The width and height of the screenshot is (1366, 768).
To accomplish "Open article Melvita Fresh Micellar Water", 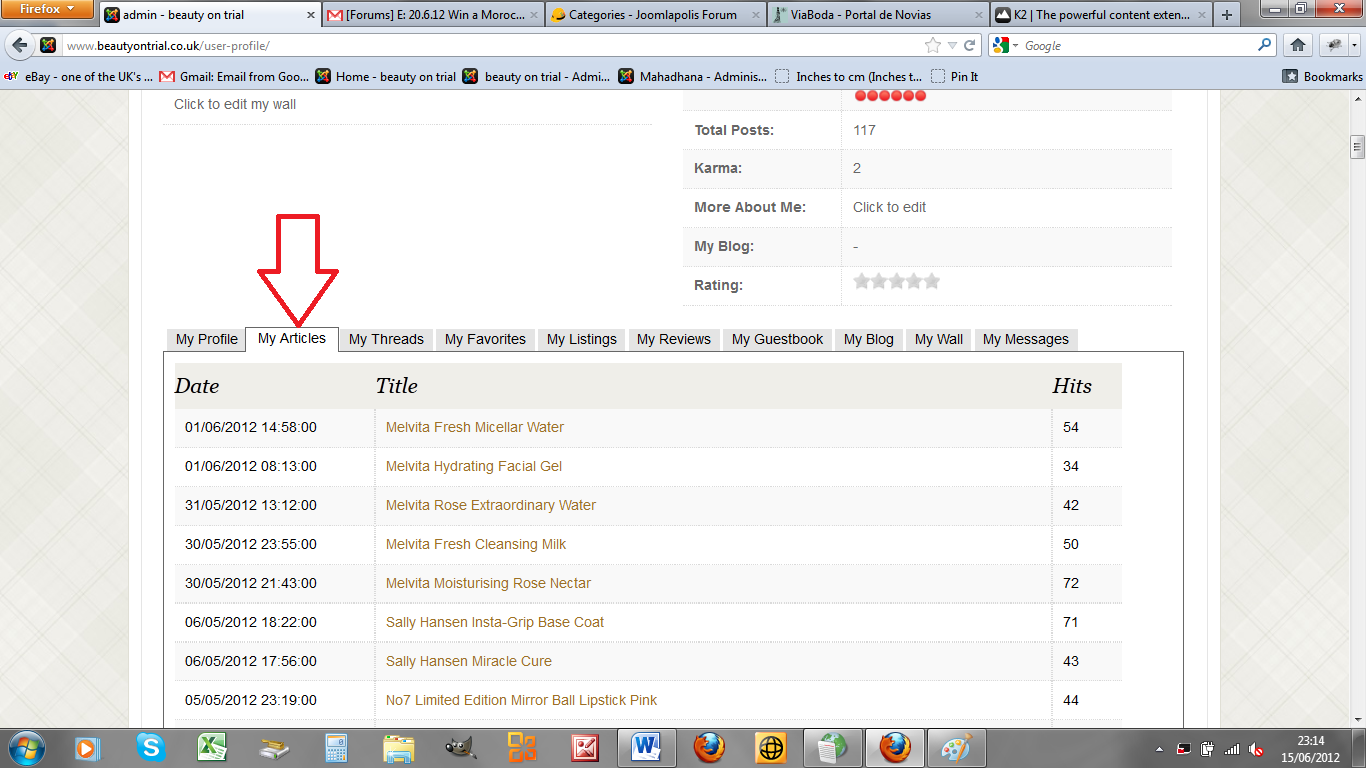I will point(475,427).
